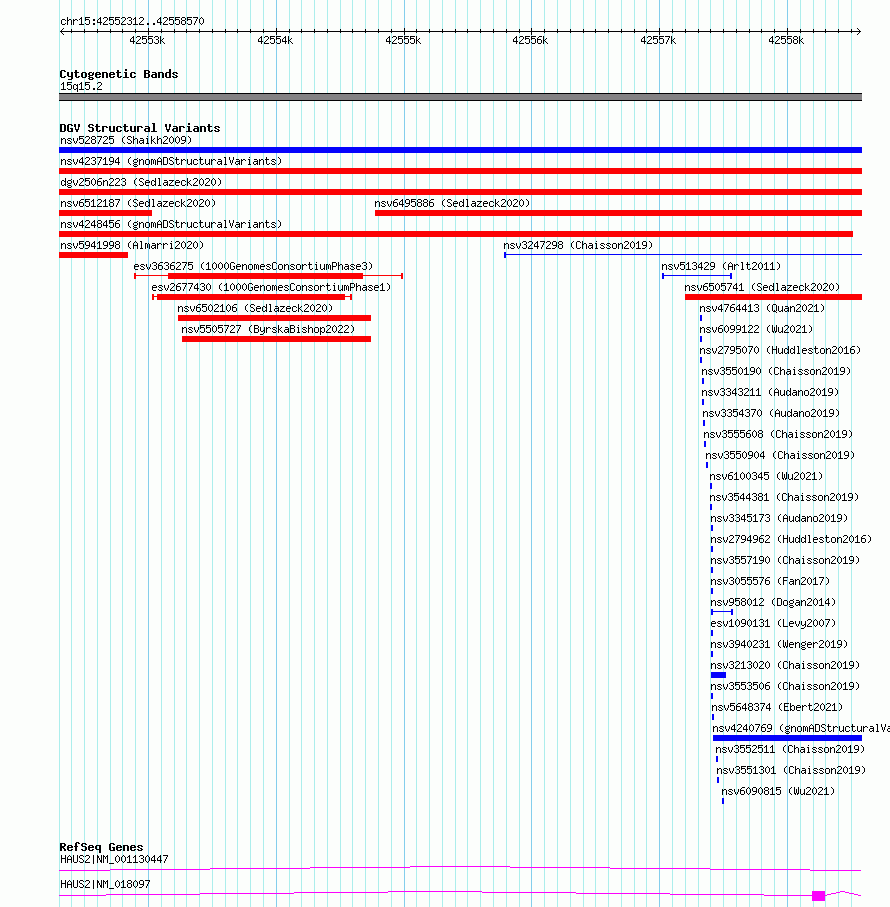Click the 42554k ruler position

coord(275,40)
